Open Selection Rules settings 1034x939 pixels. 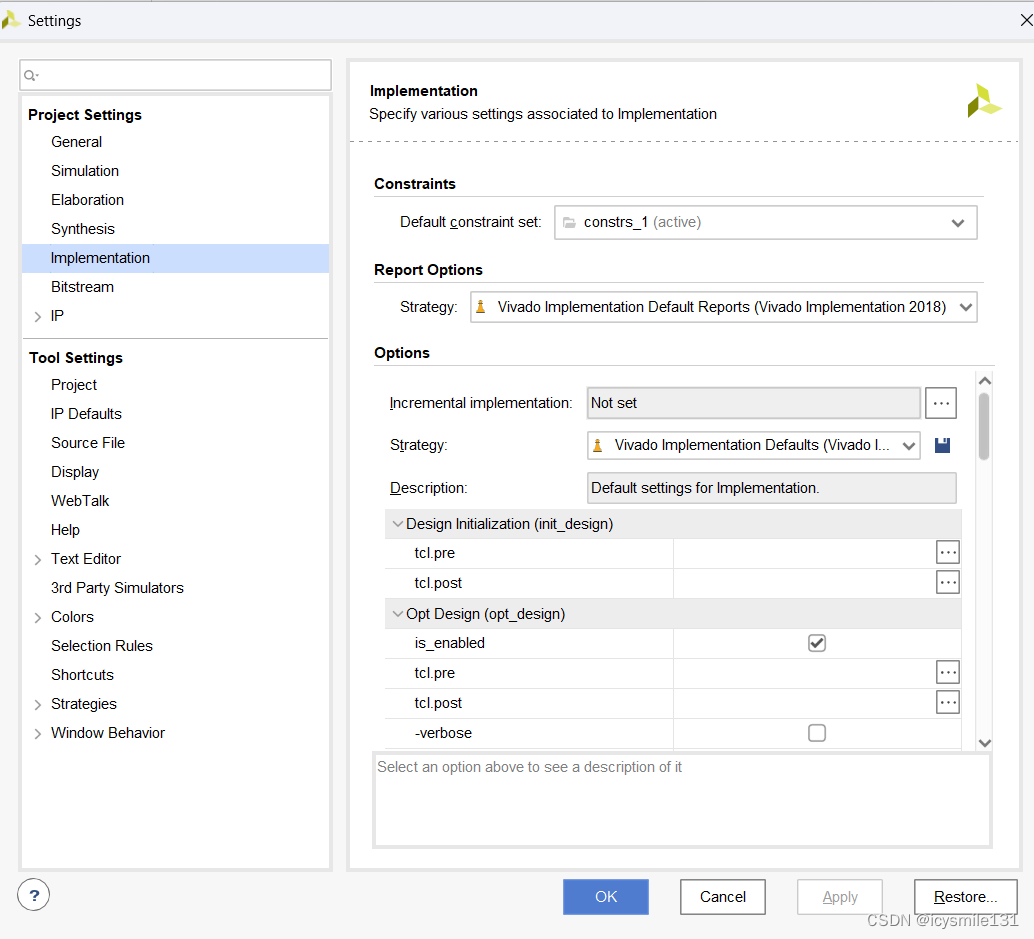point(102,646)
